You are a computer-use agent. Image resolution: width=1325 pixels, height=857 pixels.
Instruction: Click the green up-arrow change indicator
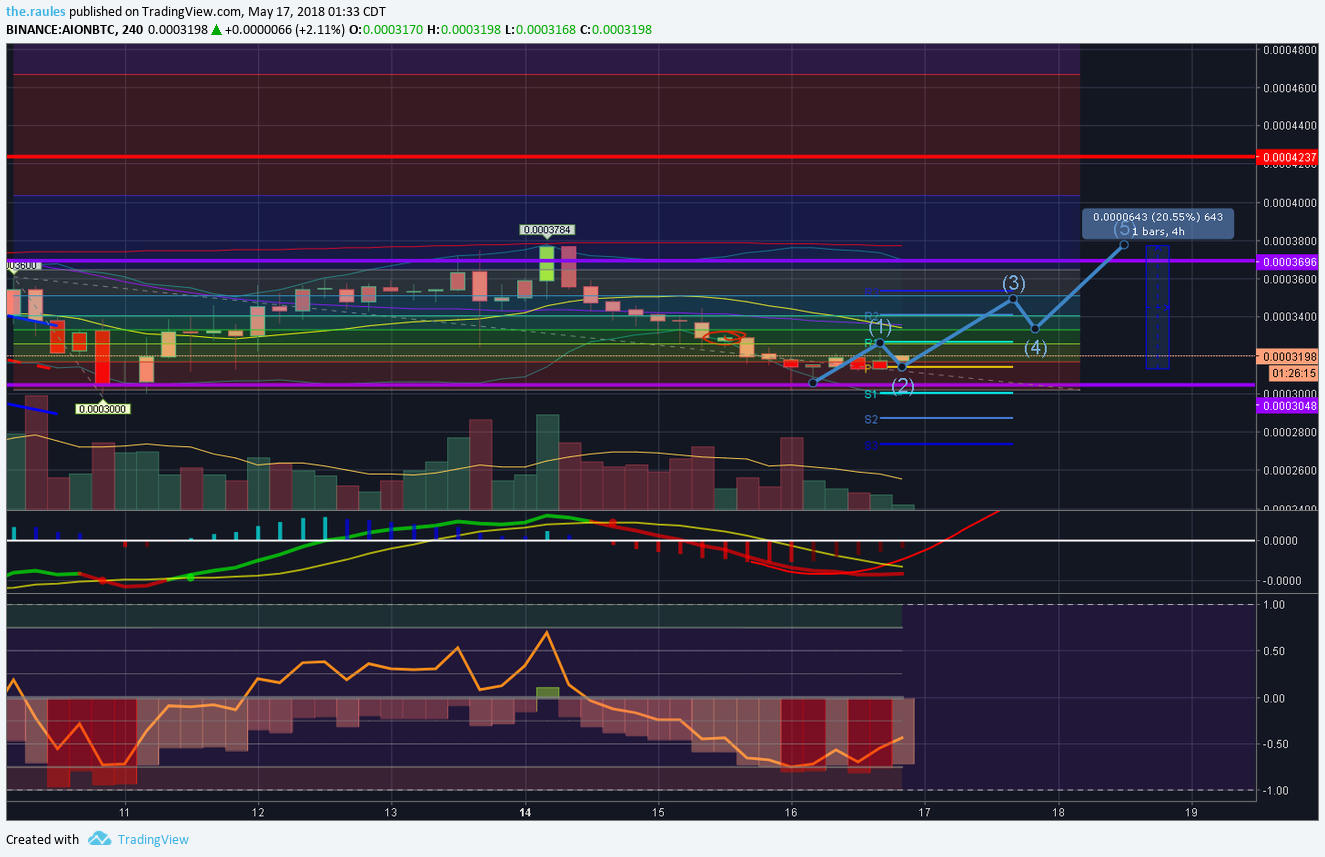(215, 30)
